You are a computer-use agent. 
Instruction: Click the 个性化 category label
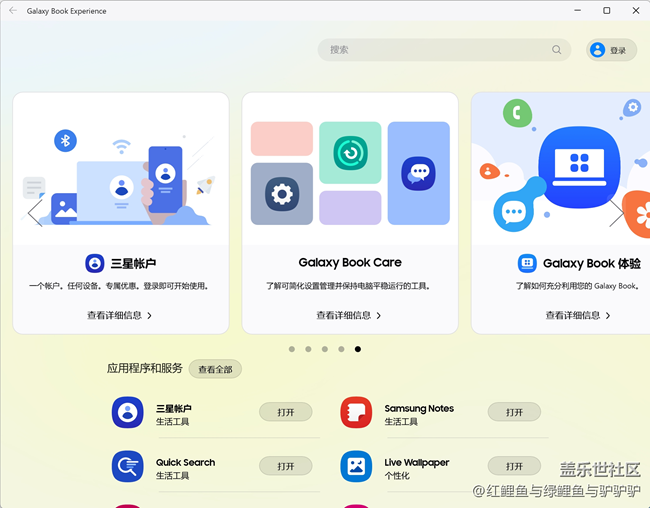click(397, 476)
